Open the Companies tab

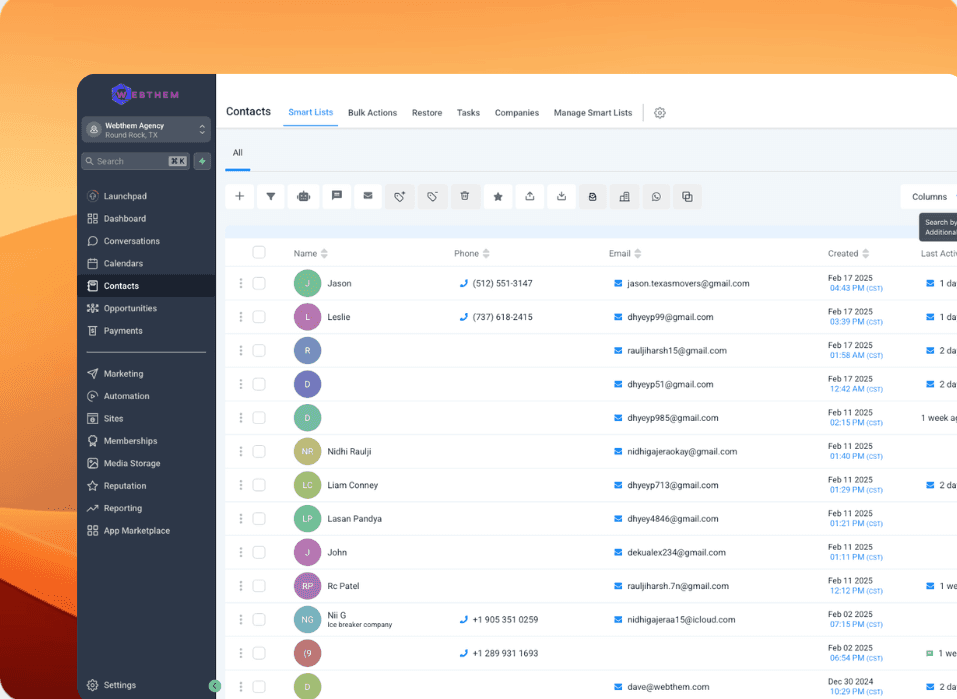[x=517, y=113]
